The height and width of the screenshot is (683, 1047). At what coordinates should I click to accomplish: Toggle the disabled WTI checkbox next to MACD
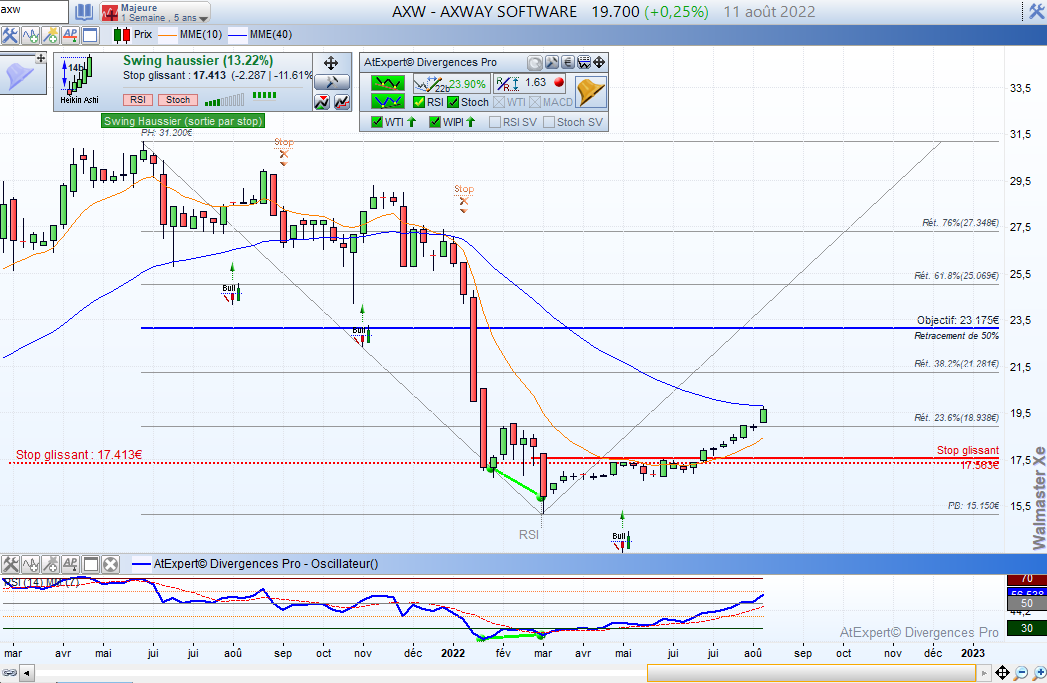coord(499,102)
